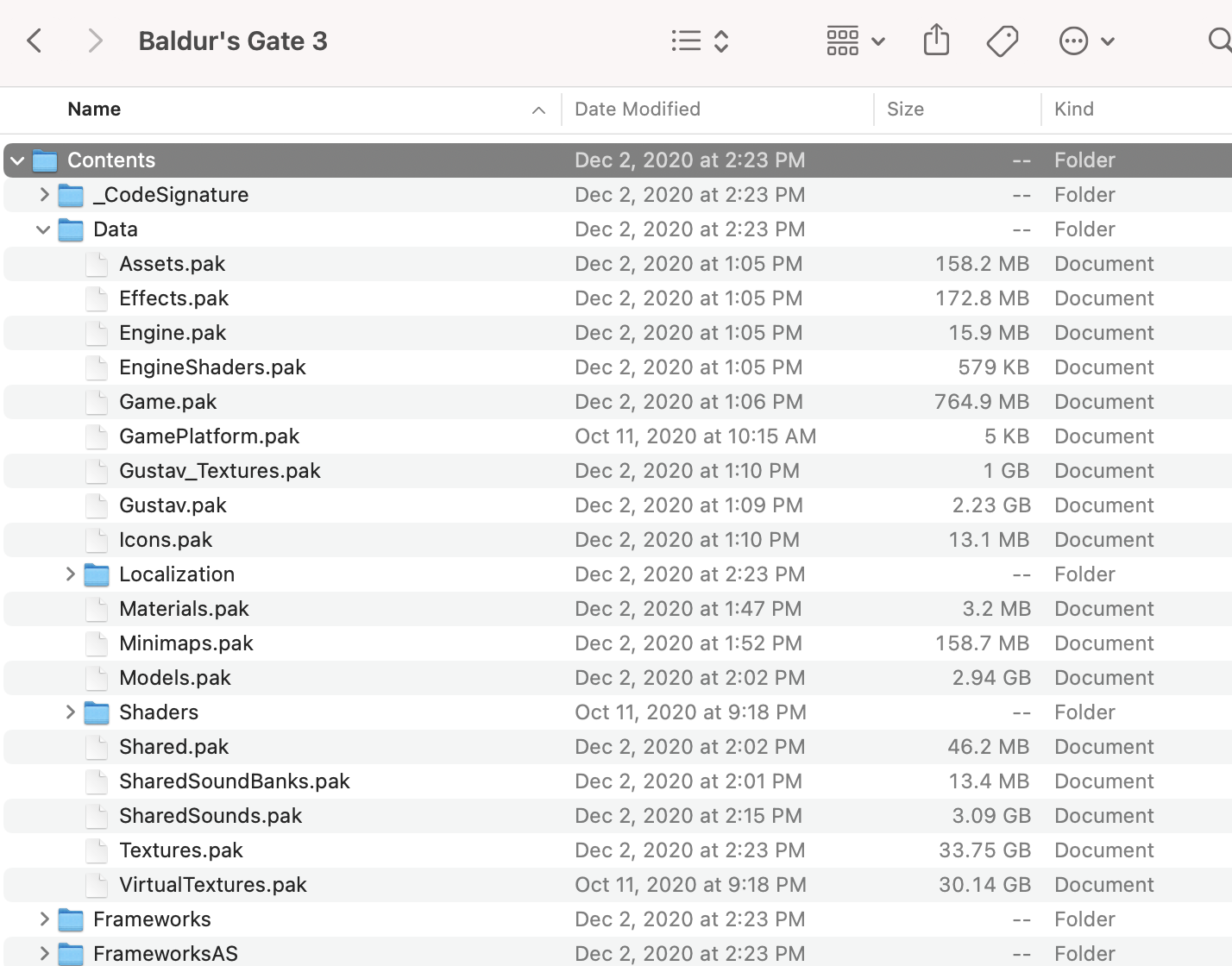This screenshot has height=966, width=1232.
Task: Click the GamePlatform.pak document icon
Action: pos(97,436)
